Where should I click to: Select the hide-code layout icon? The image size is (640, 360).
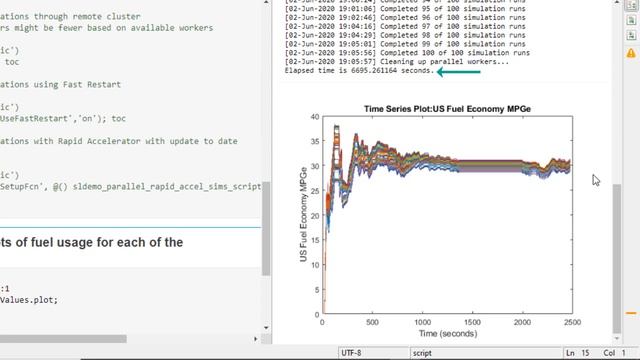[631, 36]
